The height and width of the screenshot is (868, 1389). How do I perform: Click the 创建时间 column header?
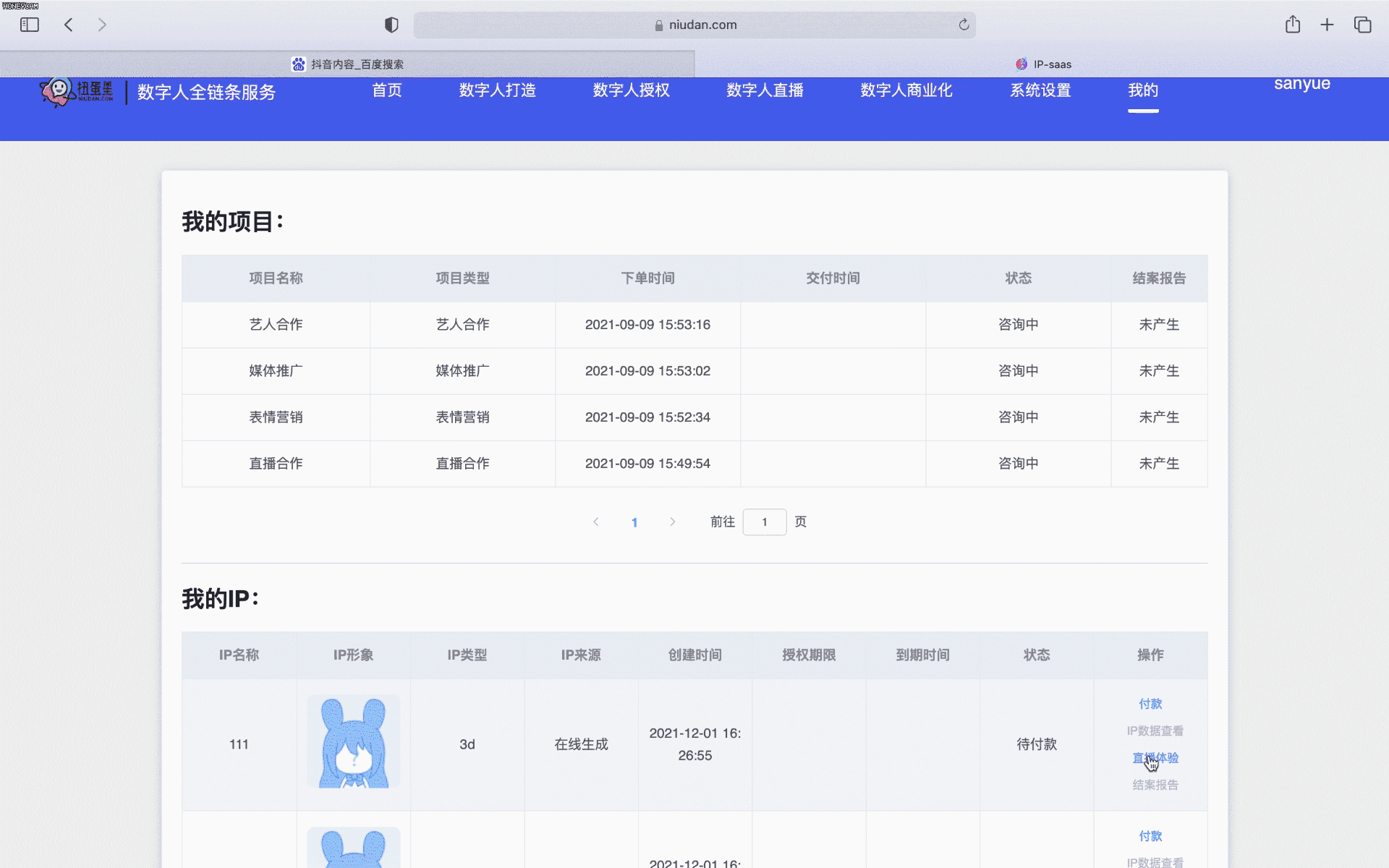(x=694, y=655)
